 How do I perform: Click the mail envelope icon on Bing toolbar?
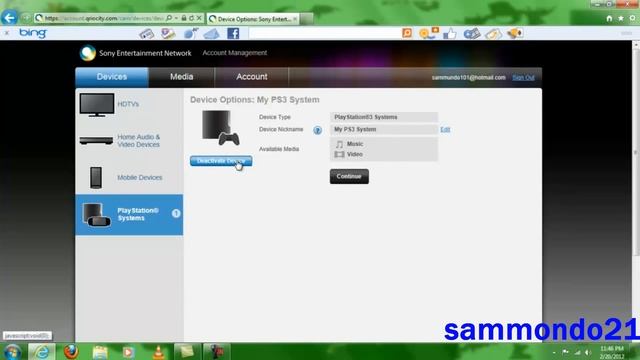coord(211,34)
